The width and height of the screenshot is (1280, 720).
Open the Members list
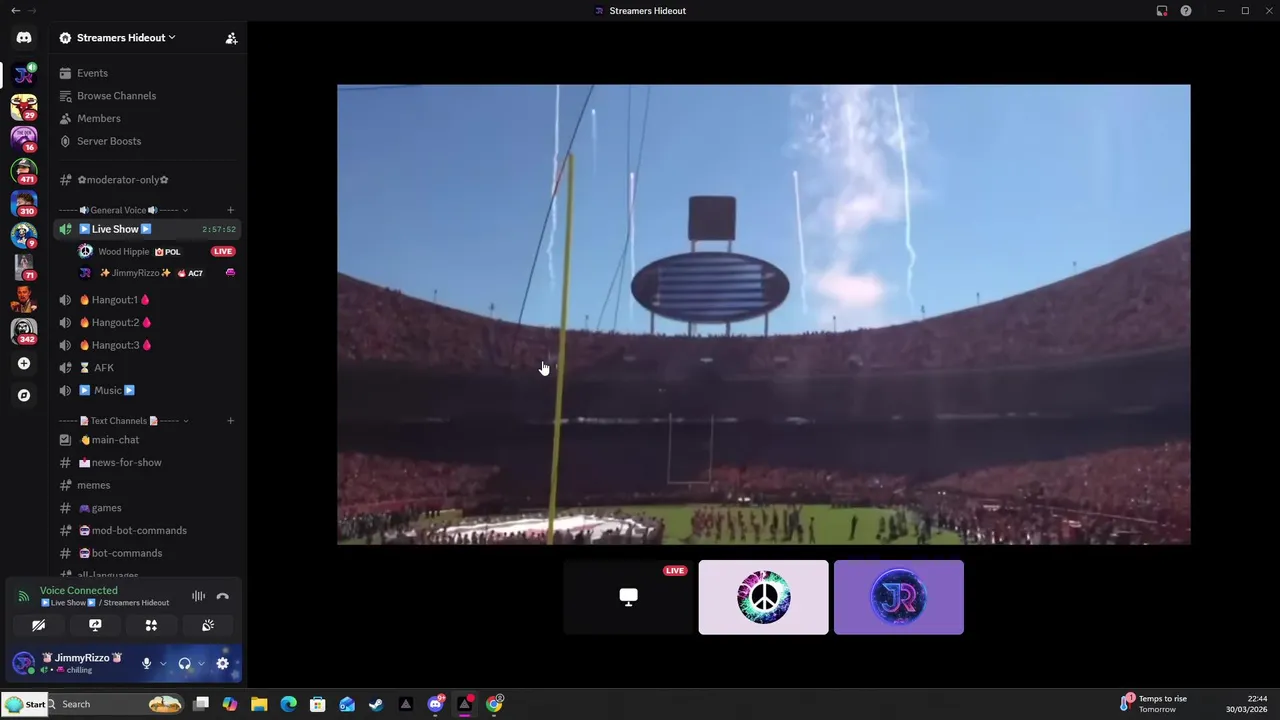98,118
